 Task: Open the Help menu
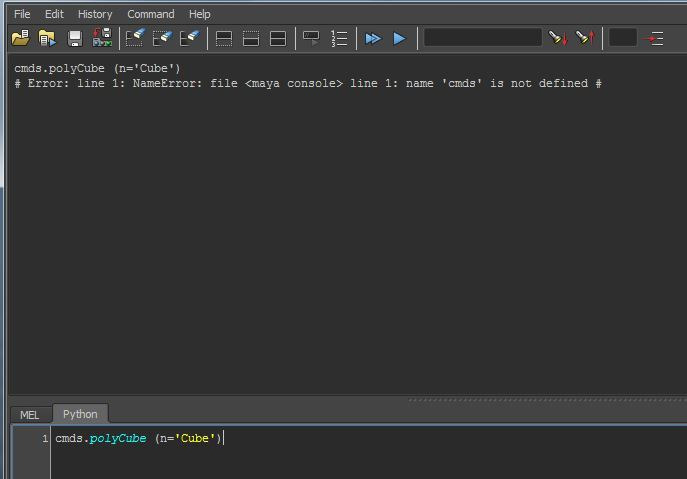coord(200,14)
